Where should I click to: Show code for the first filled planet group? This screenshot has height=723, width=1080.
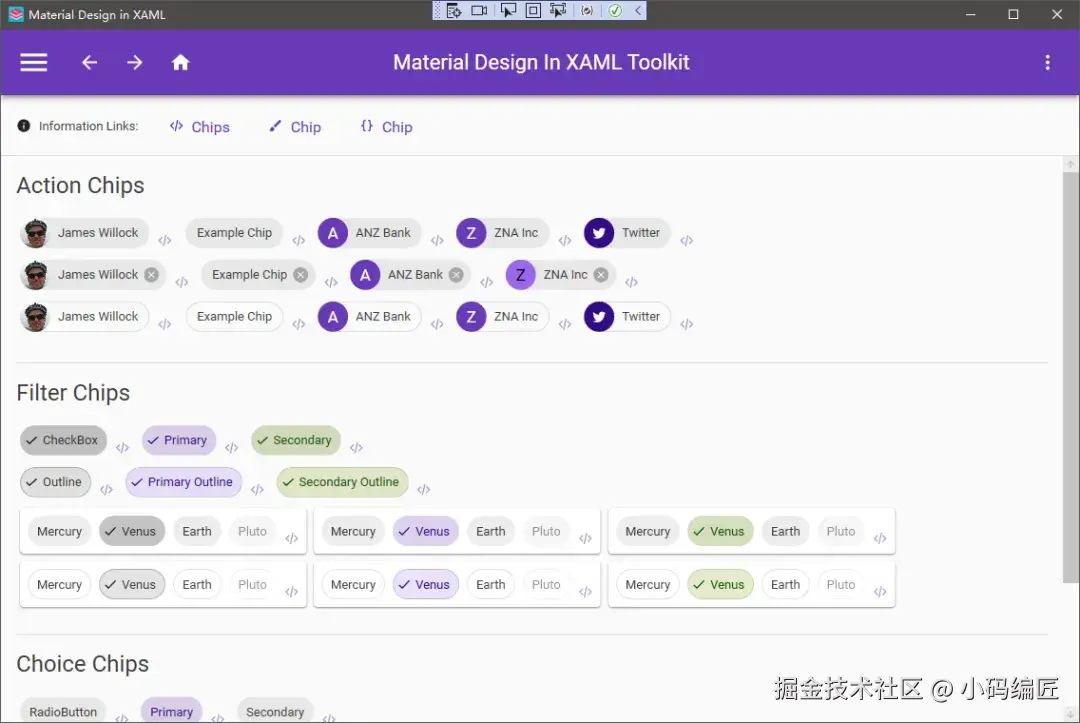(x=291, y=538)
